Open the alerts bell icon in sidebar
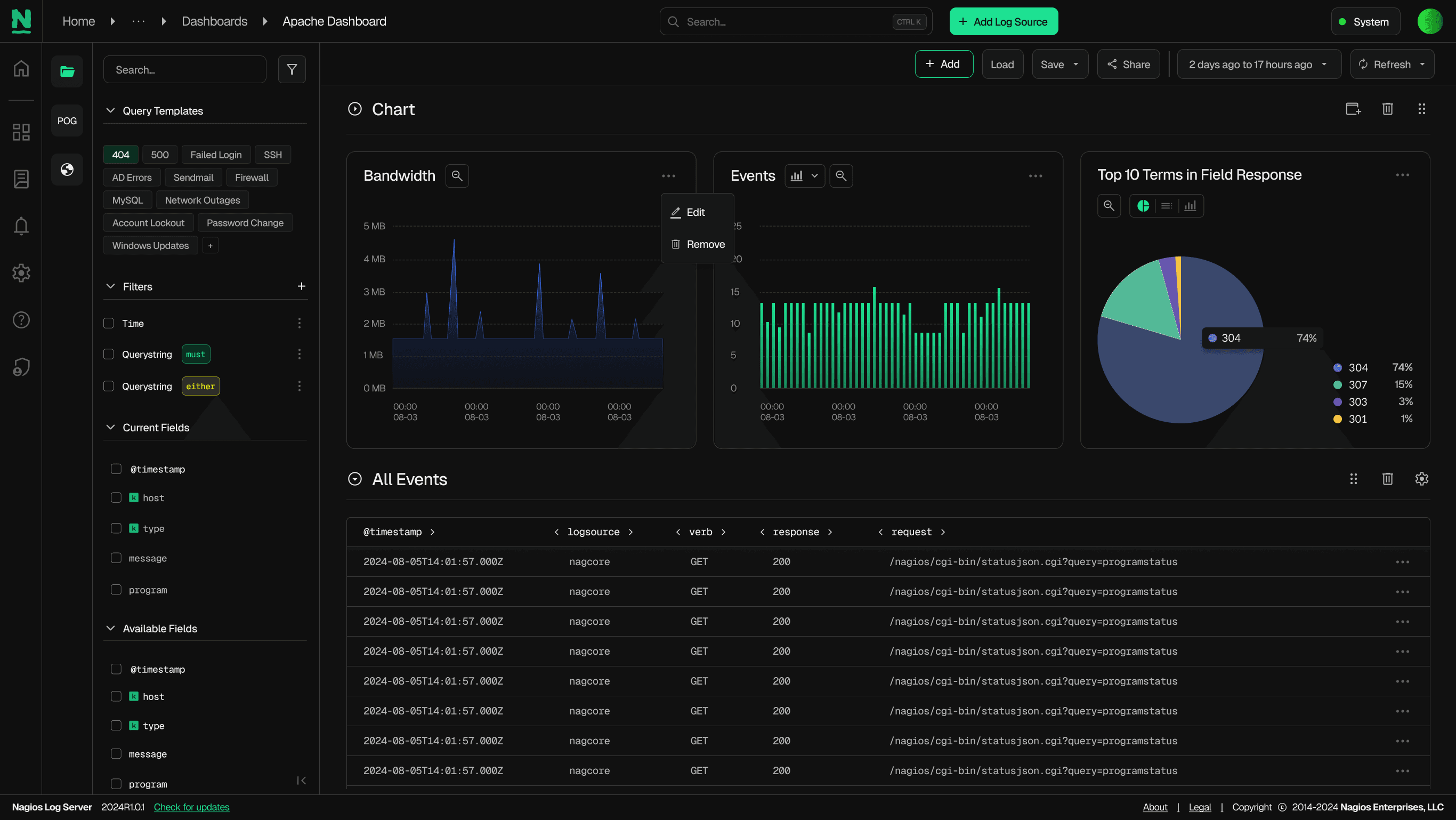The width and height of the screenshot is (1456, 820). pos(21,226)
